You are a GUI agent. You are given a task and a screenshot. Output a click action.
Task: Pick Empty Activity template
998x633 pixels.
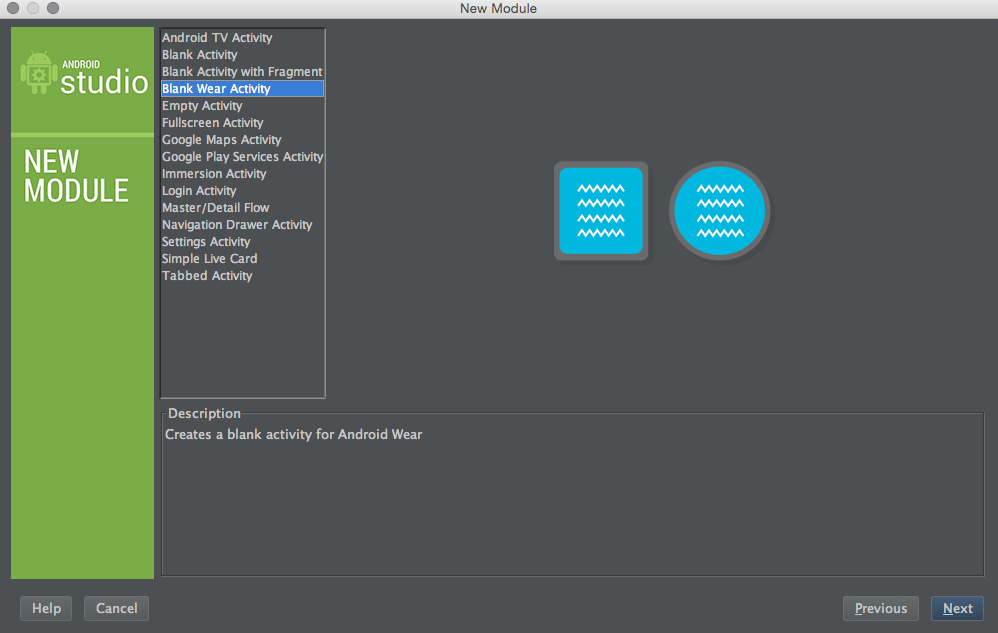242,106
